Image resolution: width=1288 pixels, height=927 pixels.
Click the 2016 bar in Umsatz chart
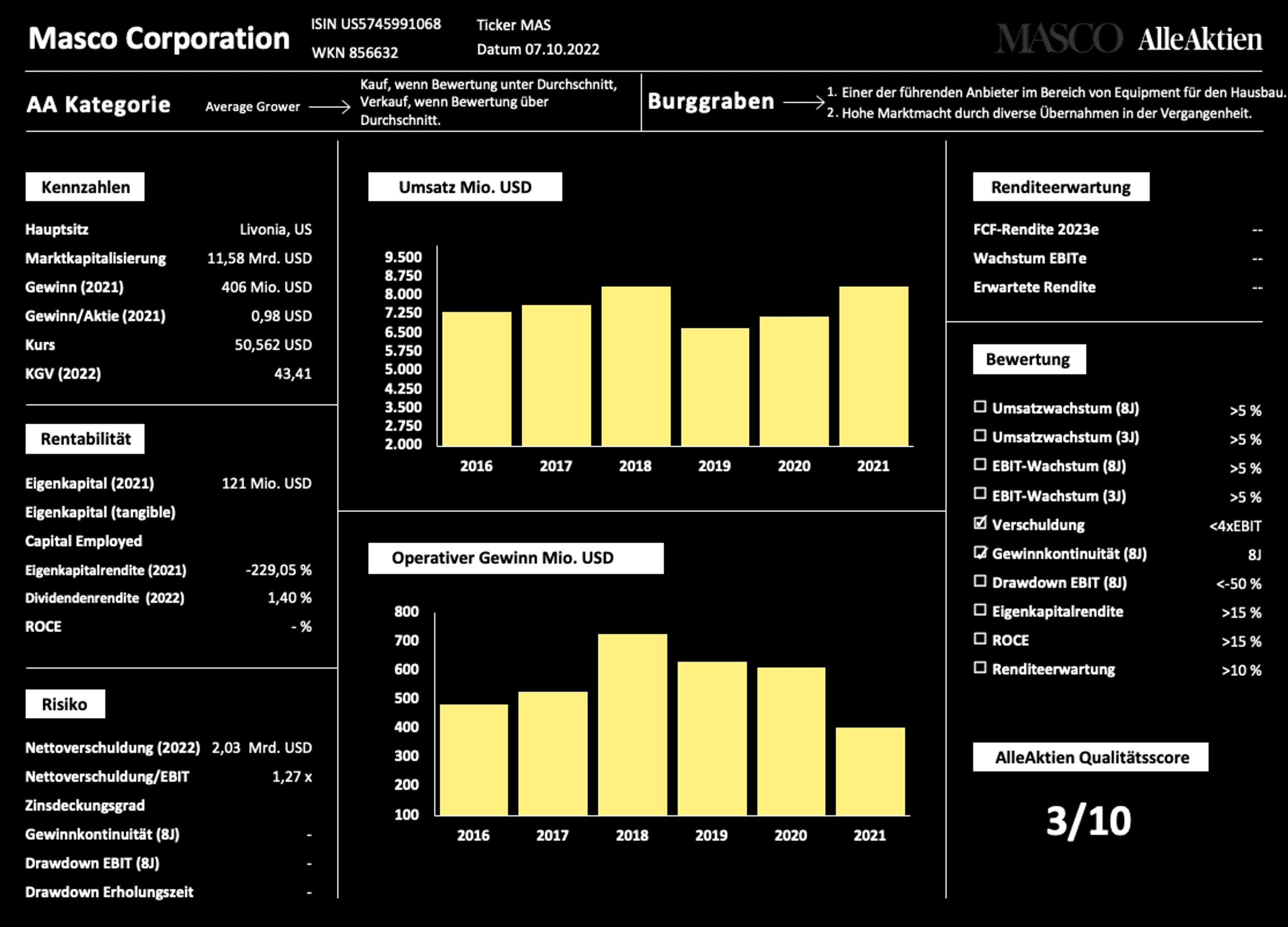pyautogui.click(x=477, y=379)
